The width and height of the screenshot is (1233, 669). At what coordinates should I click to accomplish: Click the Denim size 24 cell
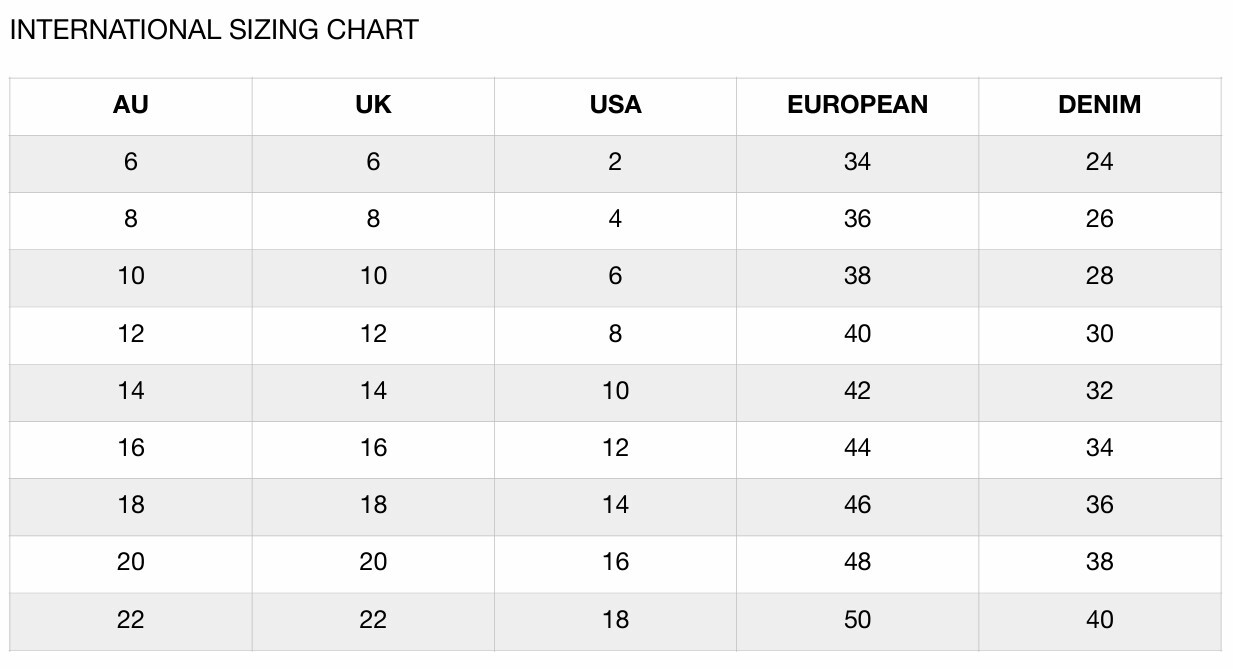(x=1099, y=162)
